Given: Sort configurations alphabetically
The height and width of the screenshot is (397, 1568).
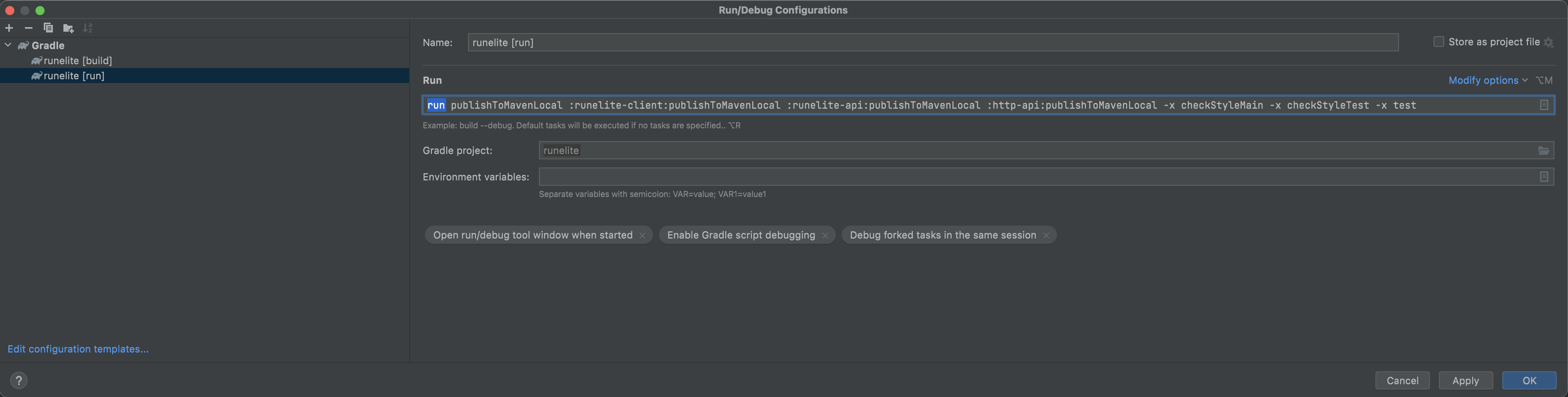Looking at the screenshot, I should point(88,28).
